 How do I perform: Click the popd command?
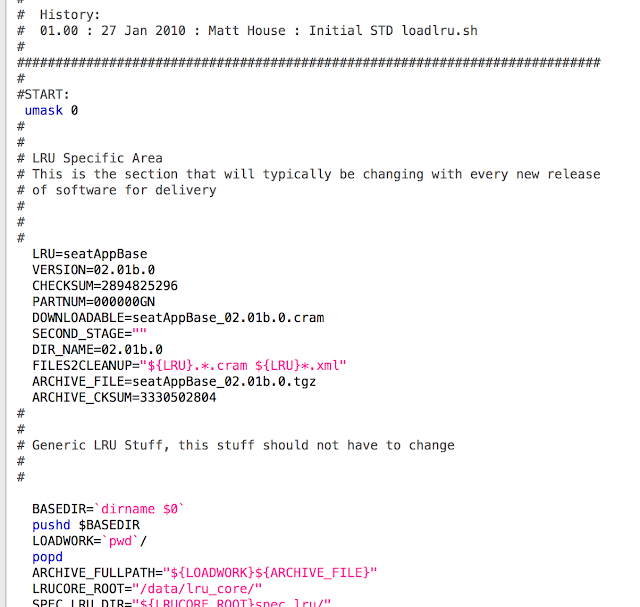click(47, 557)
